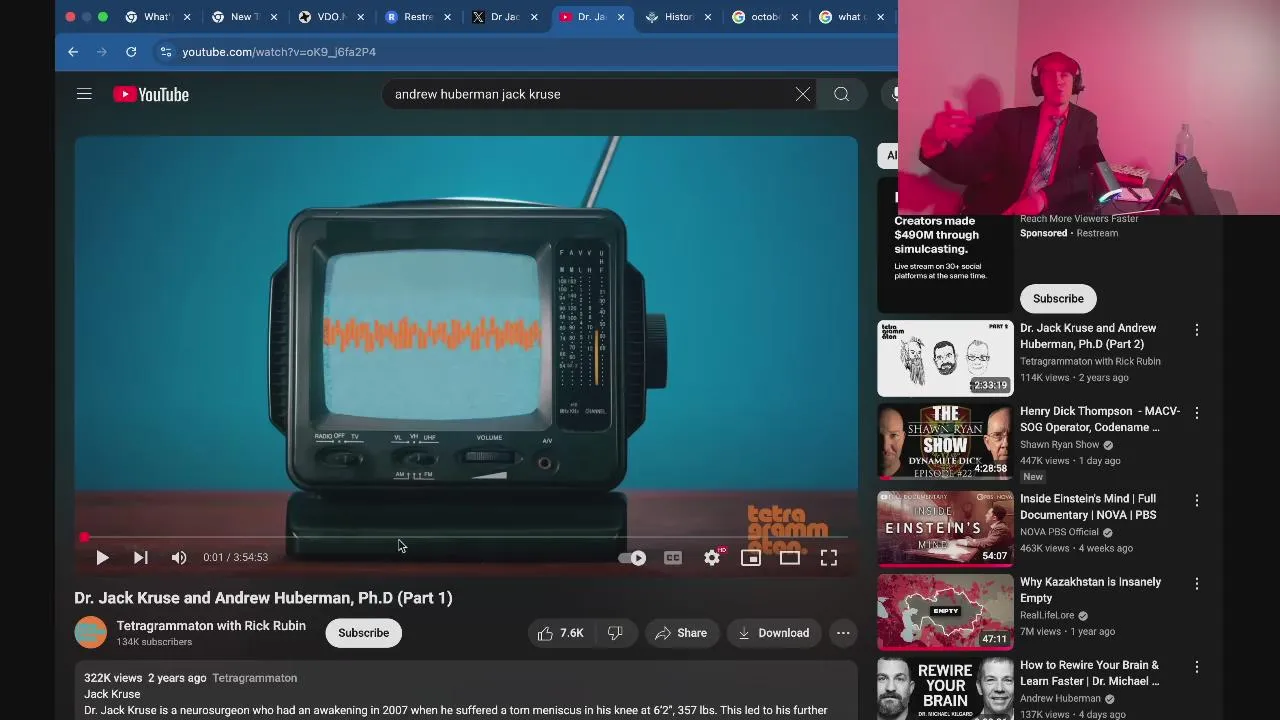Close the Histor tab
This screenshot has width=1280, height=720.
tap(708, 17)
